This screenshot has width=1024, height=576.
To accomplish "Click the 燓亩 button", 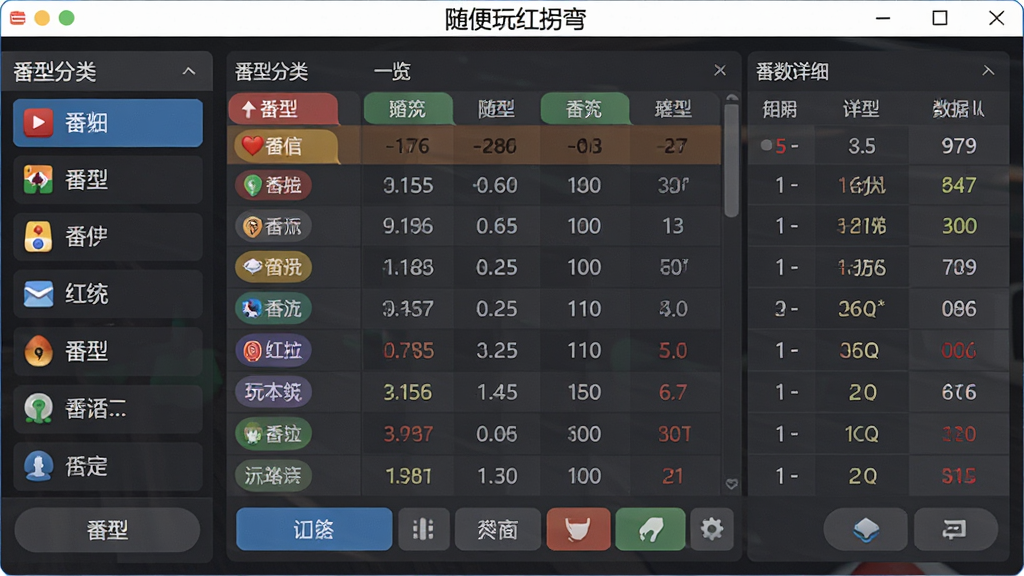I will click(x=498, y=529).
